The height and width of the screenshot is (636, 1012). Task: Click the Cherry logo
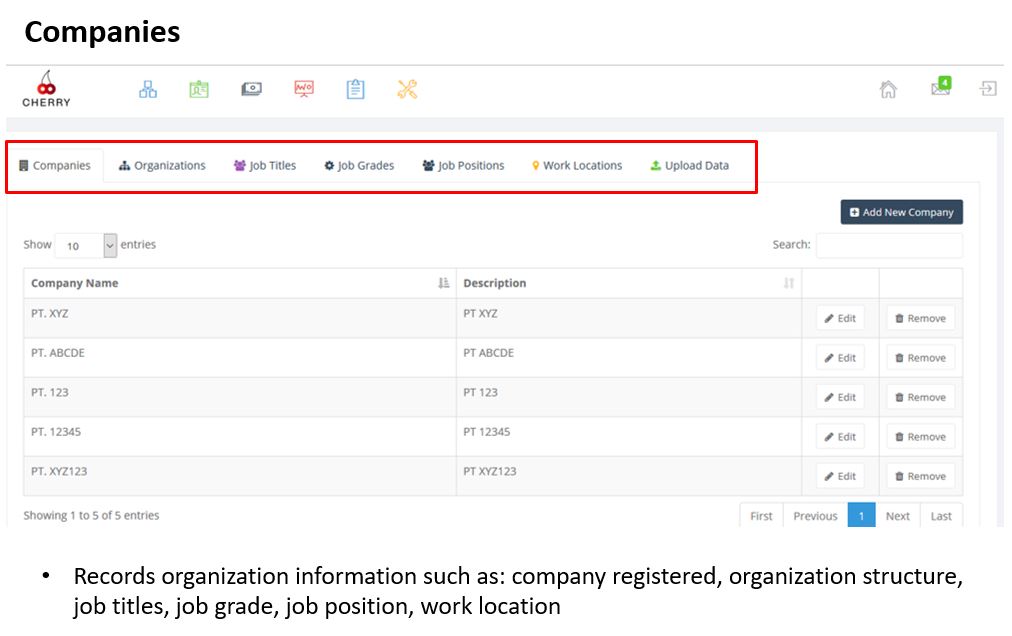(x=46, y=89)
